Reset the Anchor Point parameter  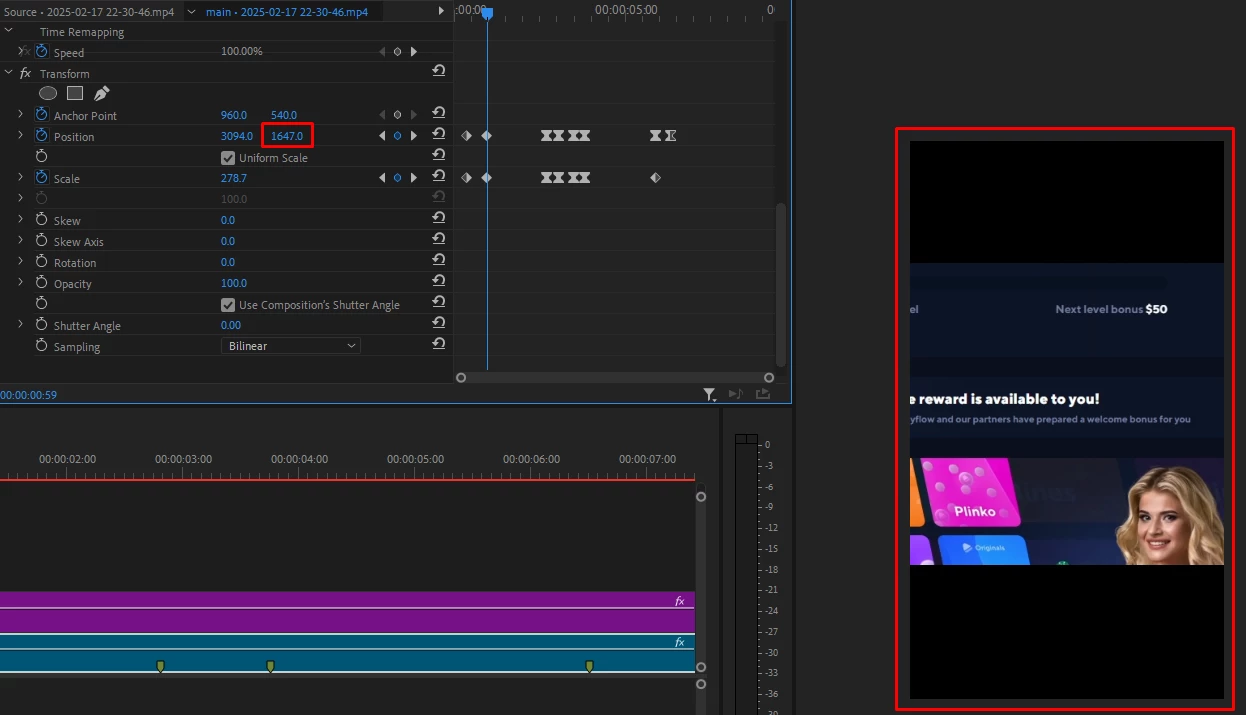coord(438,113)
